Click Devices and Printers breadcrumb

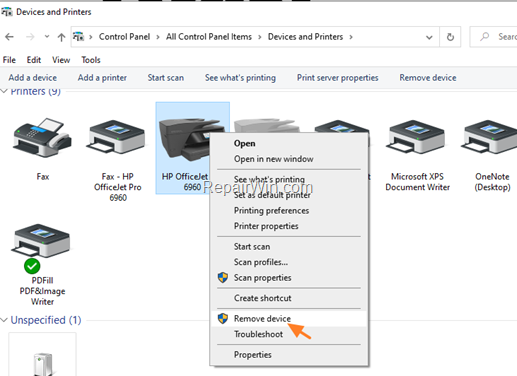coord(305,37)
